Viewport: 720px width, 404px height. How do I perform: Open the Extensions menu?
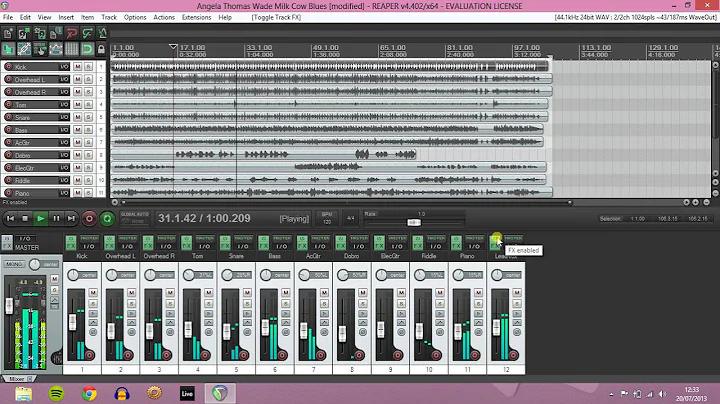point(197,17)
